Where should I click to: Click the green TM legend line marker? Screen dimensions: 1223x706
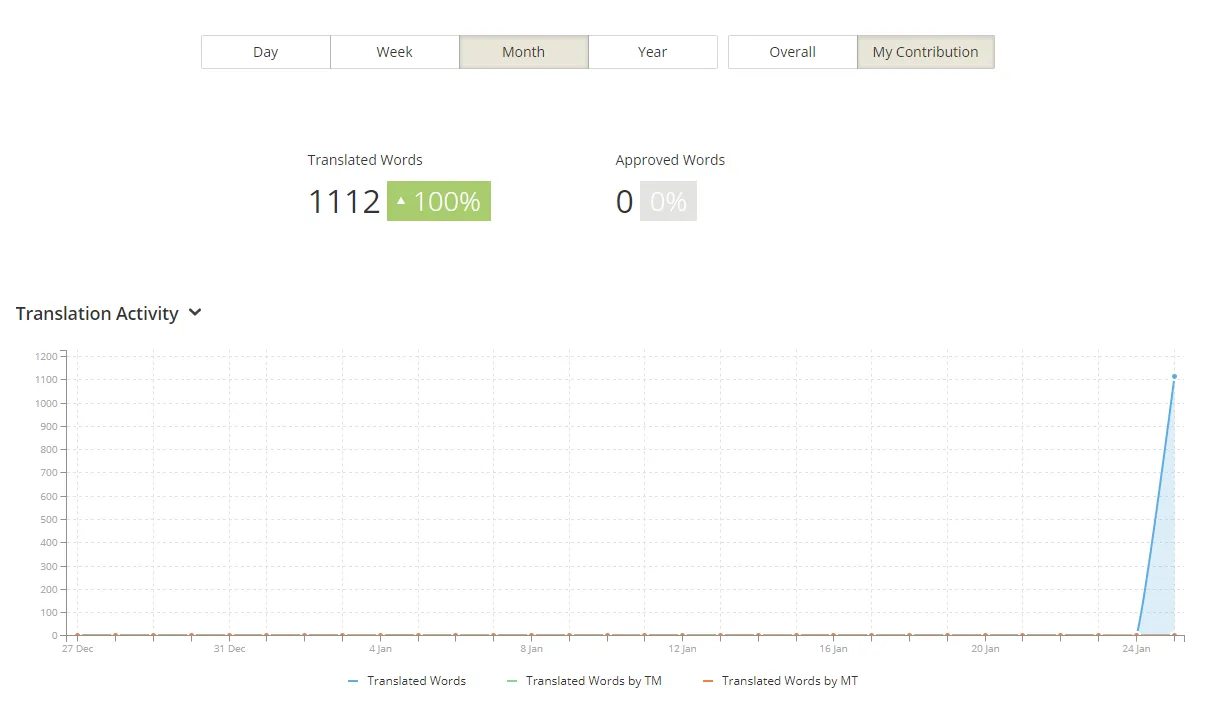[x=512, y=681]
